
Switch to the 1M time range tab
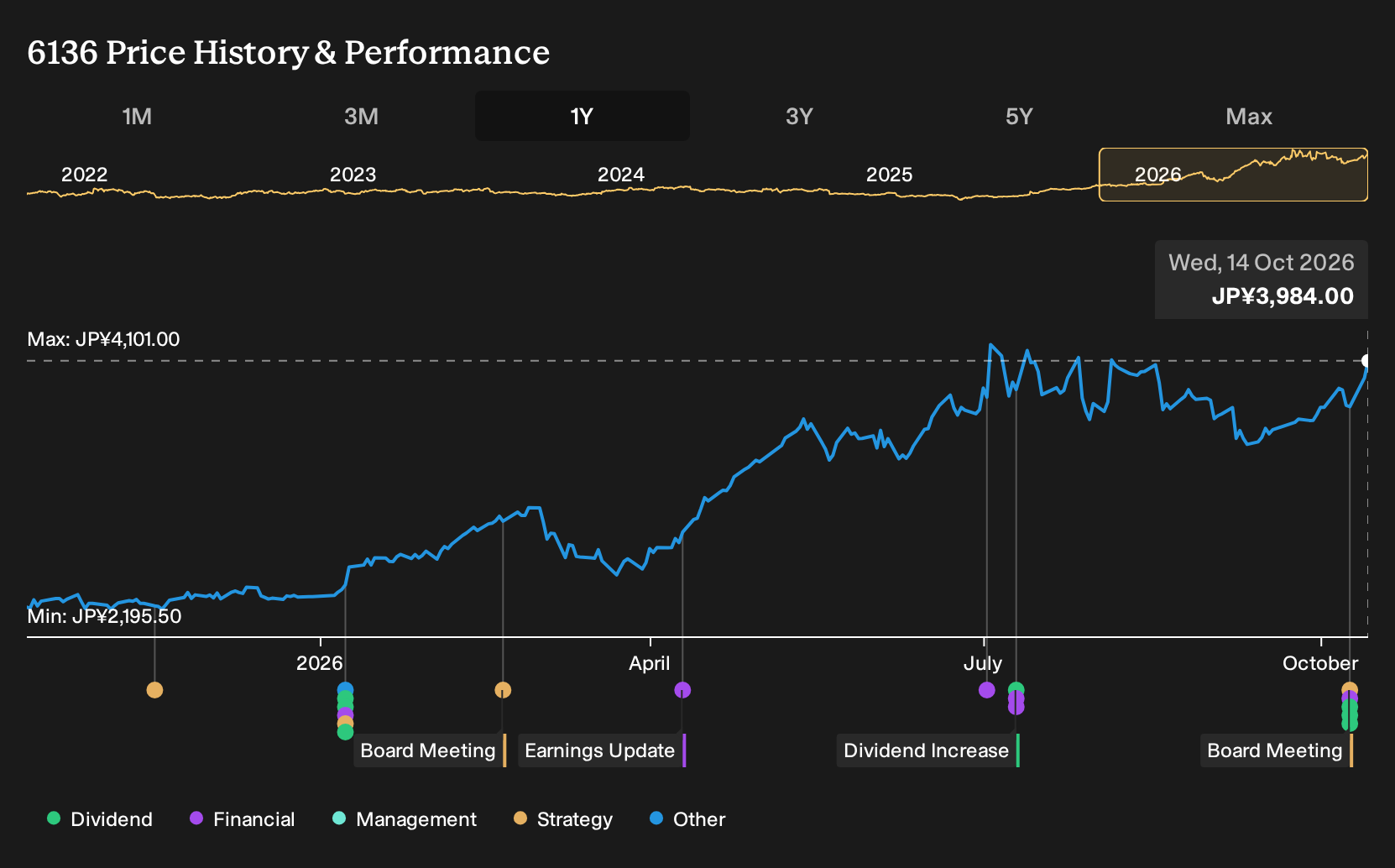pos(137,116)
